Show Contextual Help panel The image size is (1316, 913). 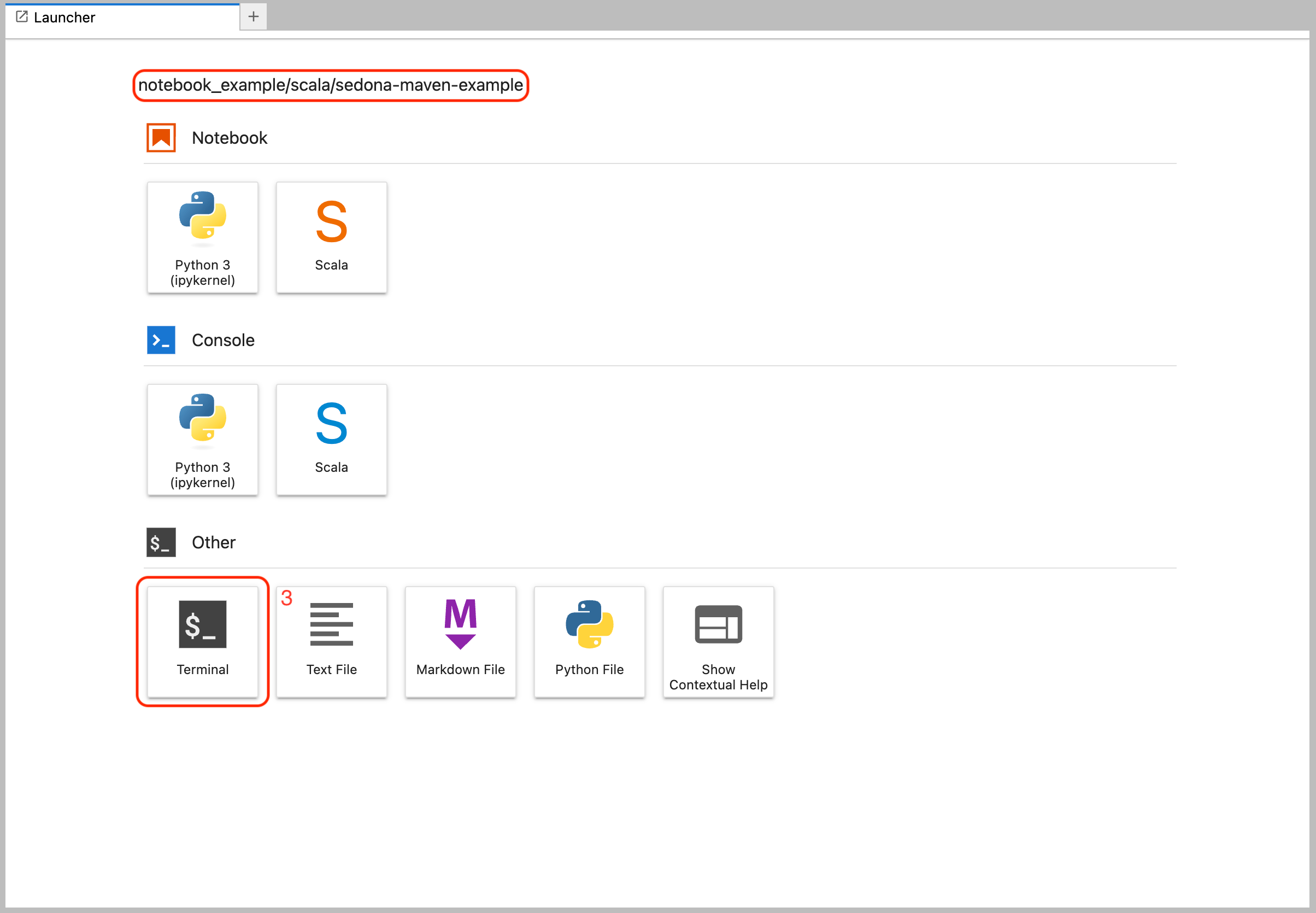[x=718, y=641]
